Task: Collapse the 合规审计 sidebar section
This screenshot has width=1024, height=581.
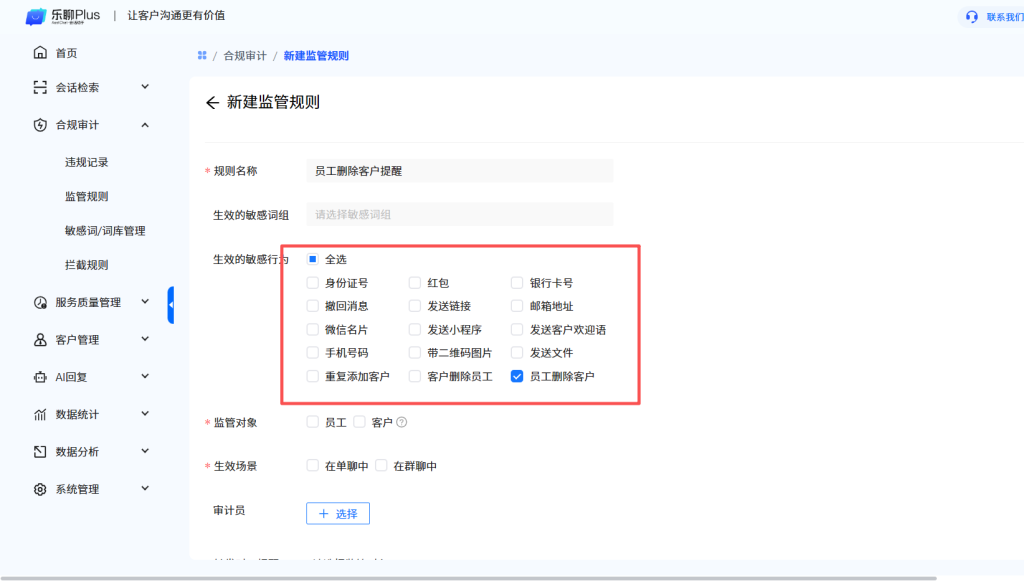Action: tap(144, 125)
